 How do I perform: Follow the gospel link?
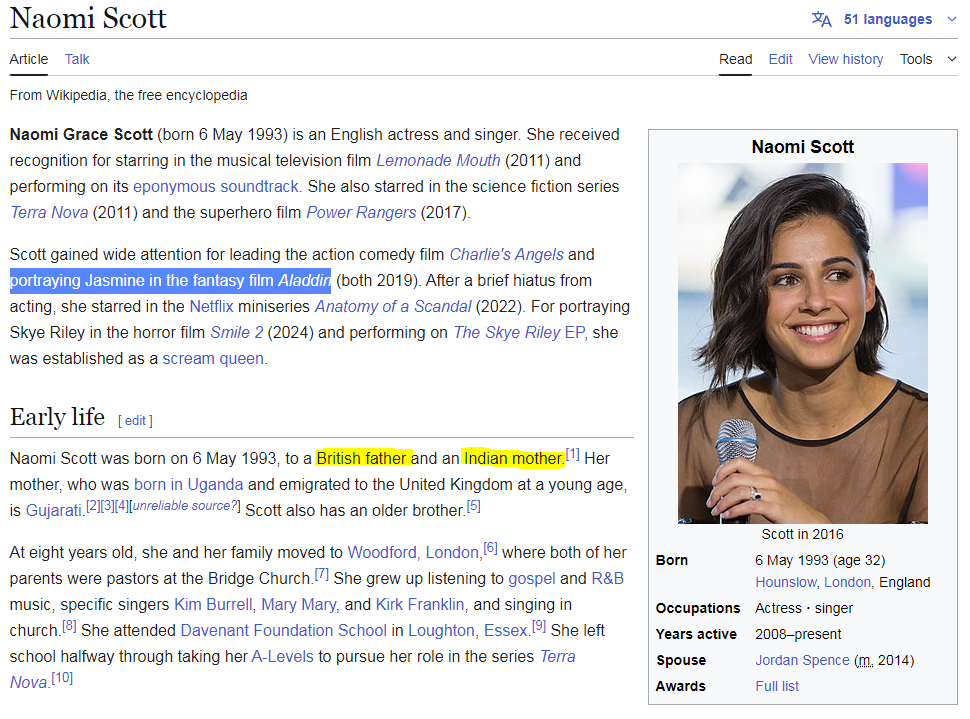pos(532,578)
